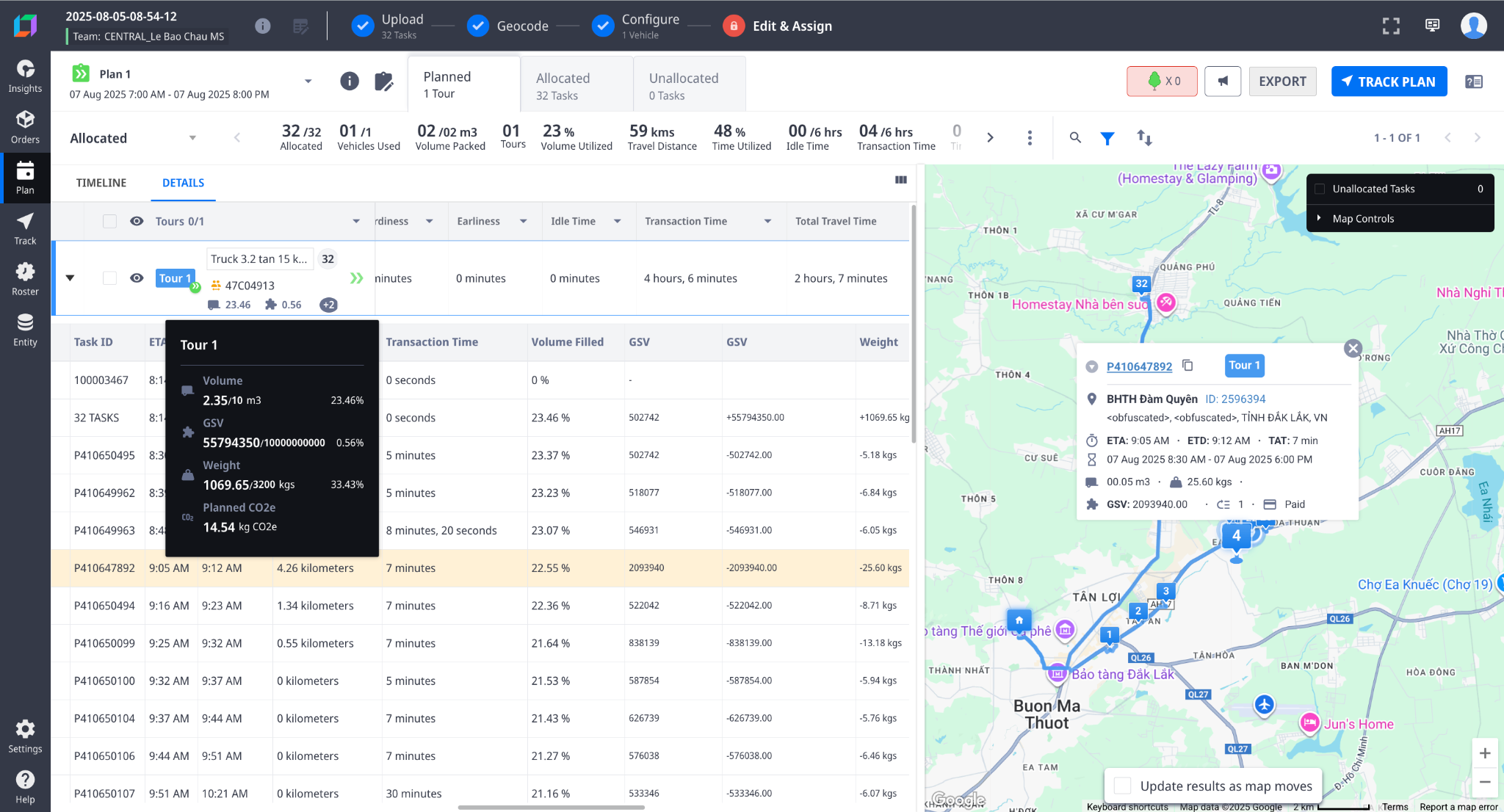Enable Update results as map moves
Screen dimensions: 1504x812
[x=1122, y=786]
